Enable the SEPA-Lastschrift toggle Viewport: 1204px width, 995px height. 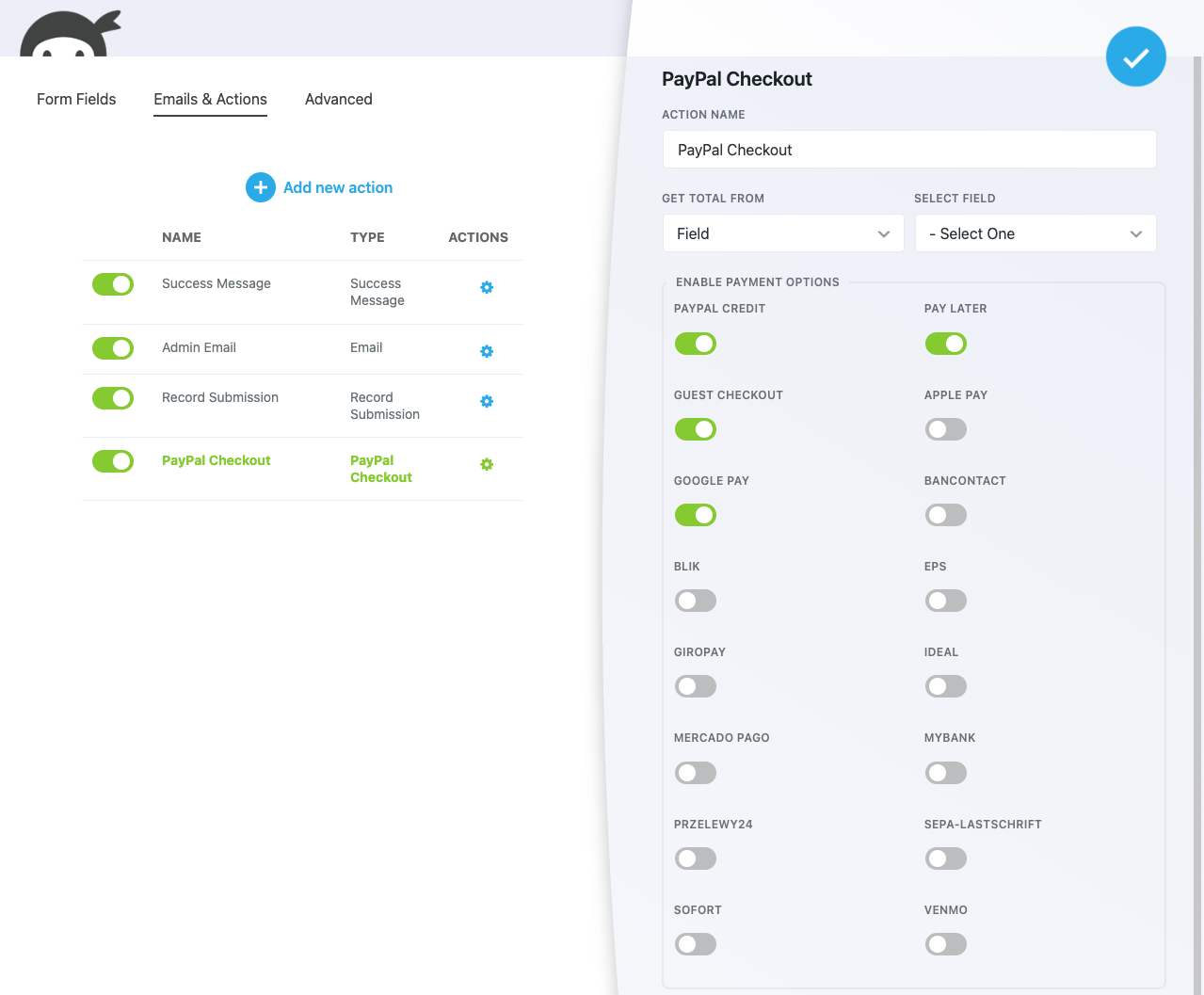click(946, 859)
